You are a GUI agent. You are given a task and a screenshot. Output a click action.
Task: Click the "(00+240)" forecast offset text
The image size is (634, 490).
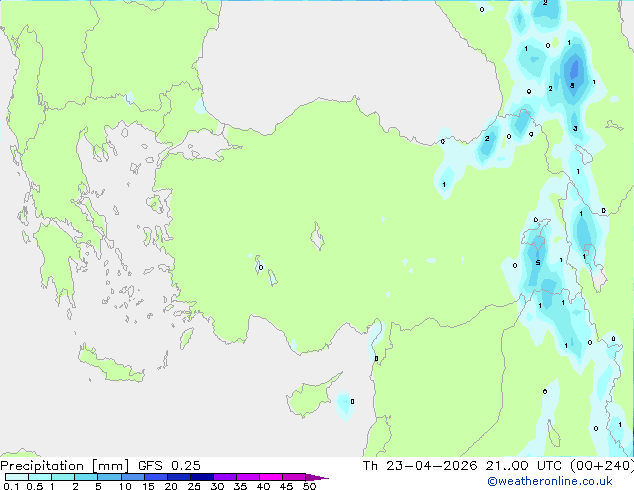(602, 466)
